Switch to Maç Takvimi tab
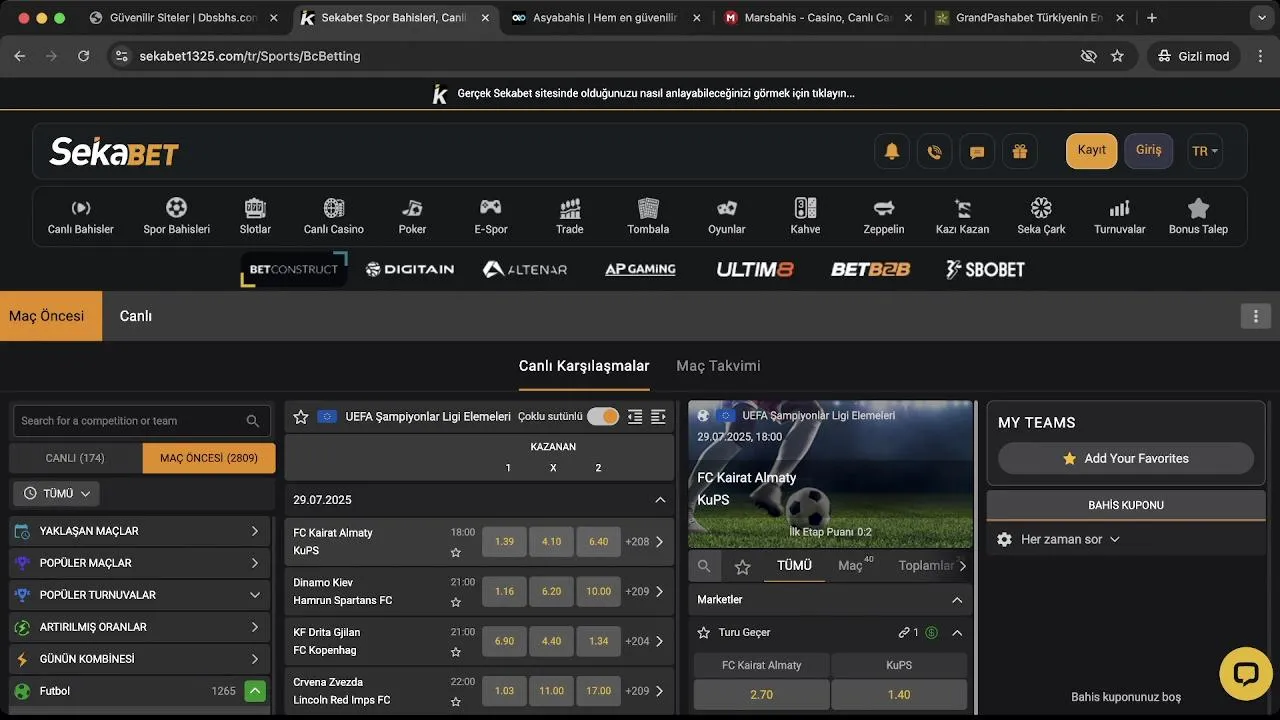 718,366
